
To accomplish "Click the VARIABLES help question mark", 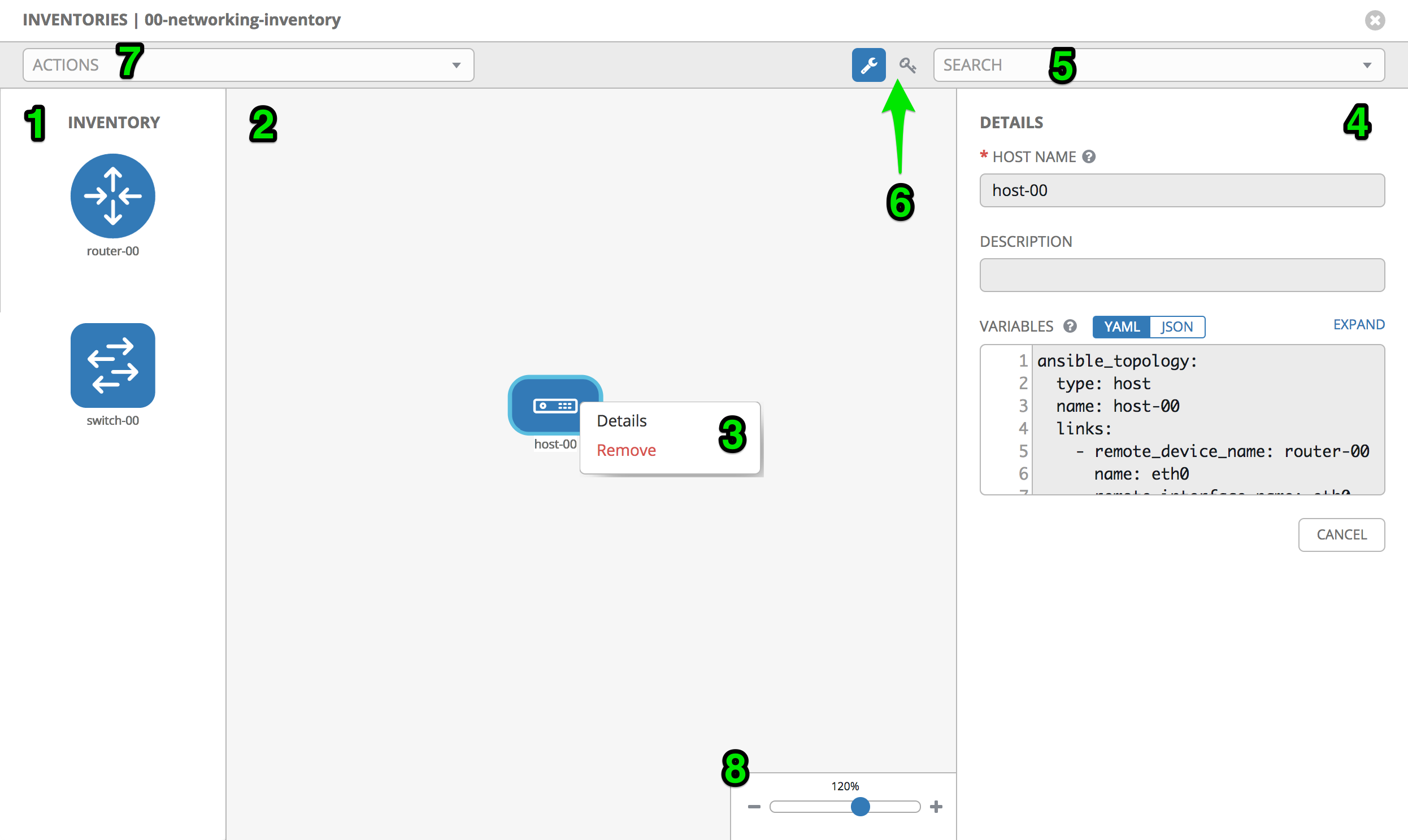I will 1070,326.
